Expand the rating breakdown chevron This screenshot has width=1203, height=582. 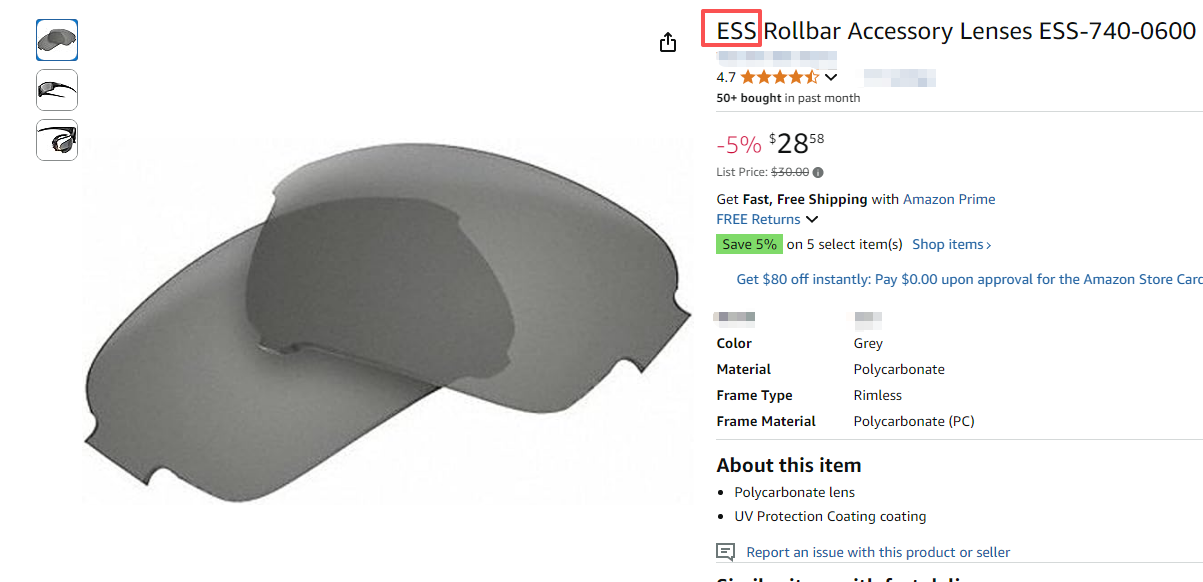point(831,77)
